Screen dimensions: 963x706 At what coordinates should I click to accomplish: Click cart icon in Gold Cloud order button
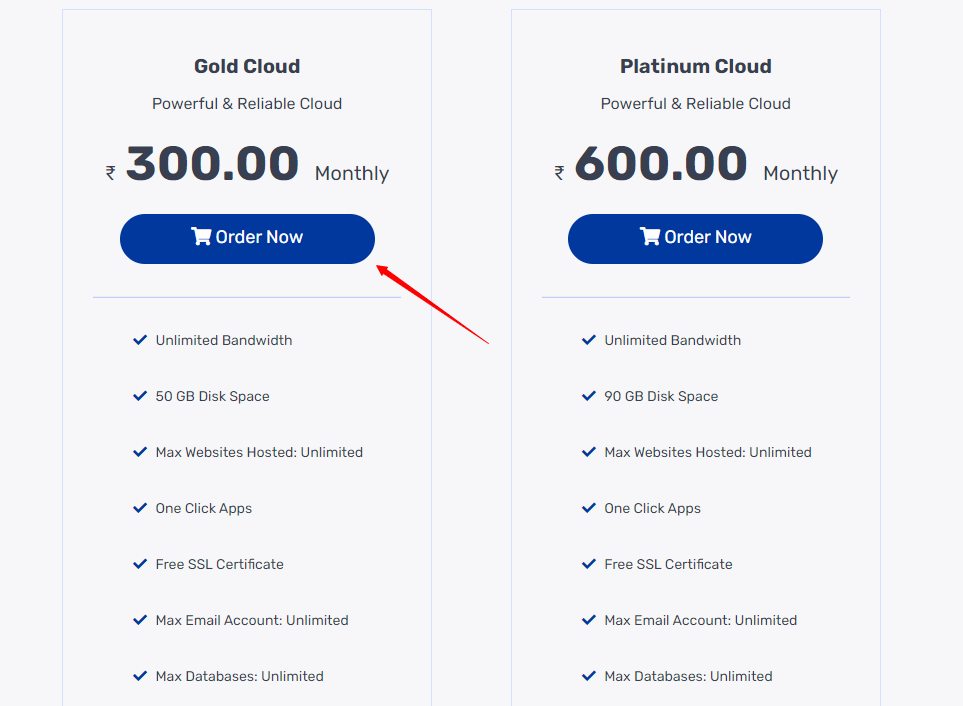pyautogui.click(x=201, y=236)
